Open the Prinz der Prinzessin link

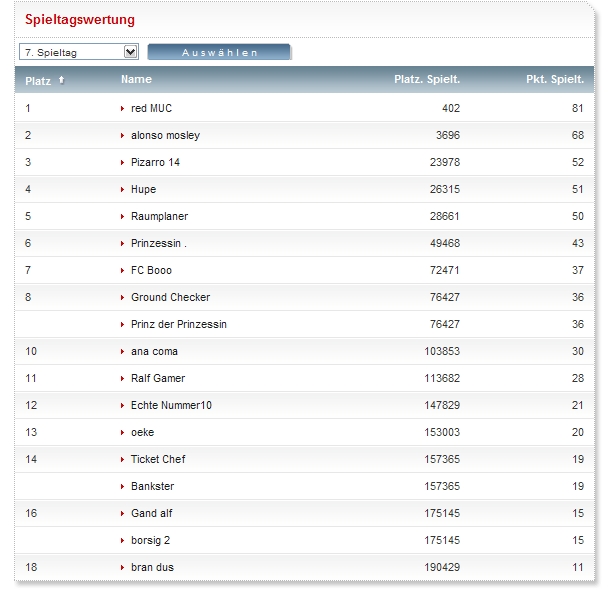[179, 324]
